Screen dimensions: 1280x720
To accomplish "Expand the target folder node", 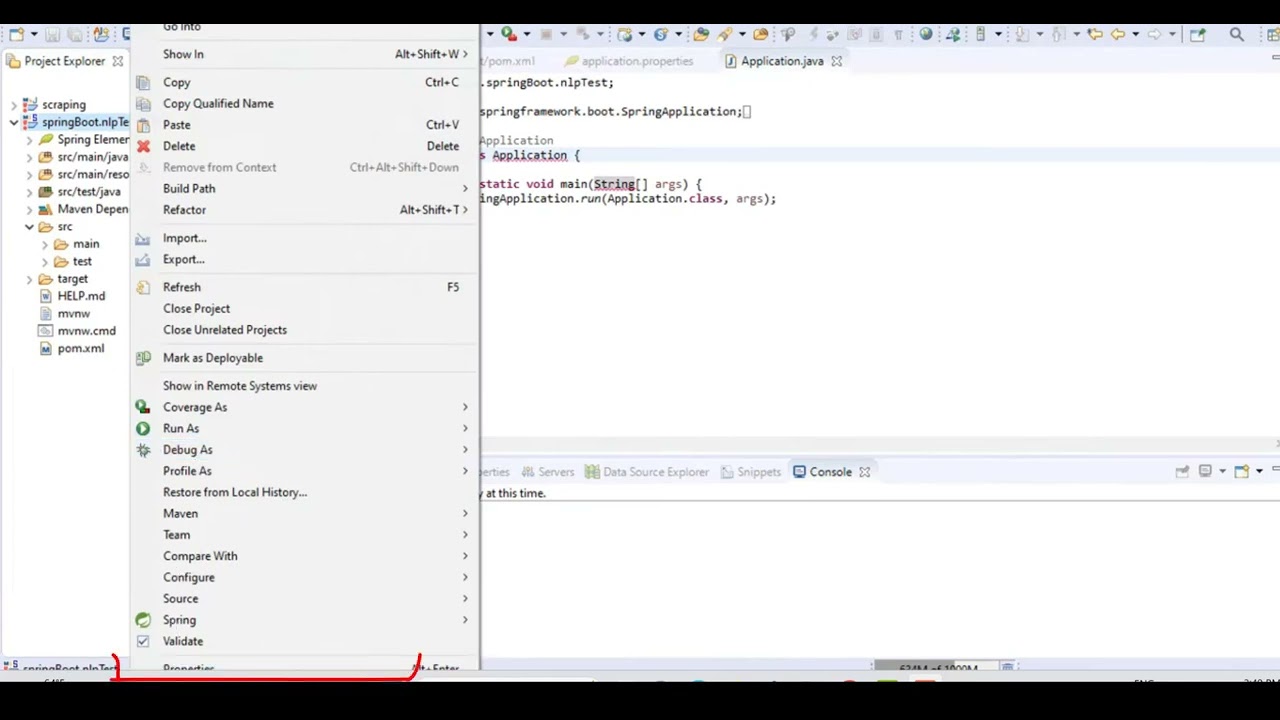I will point(30,279).
